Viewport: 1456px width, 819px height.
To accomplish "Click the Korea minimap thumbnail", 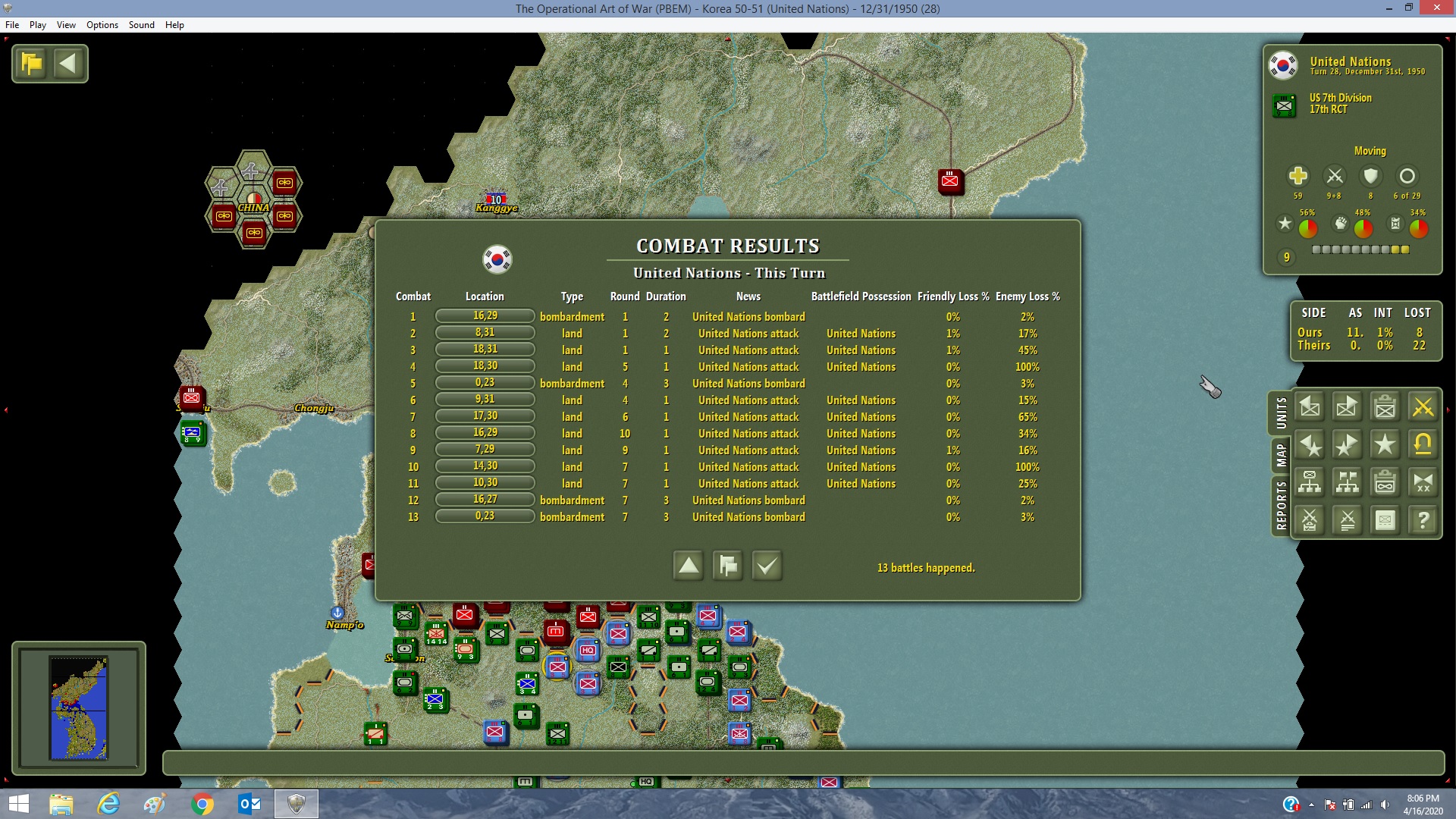I will click(x=79, y=708).
